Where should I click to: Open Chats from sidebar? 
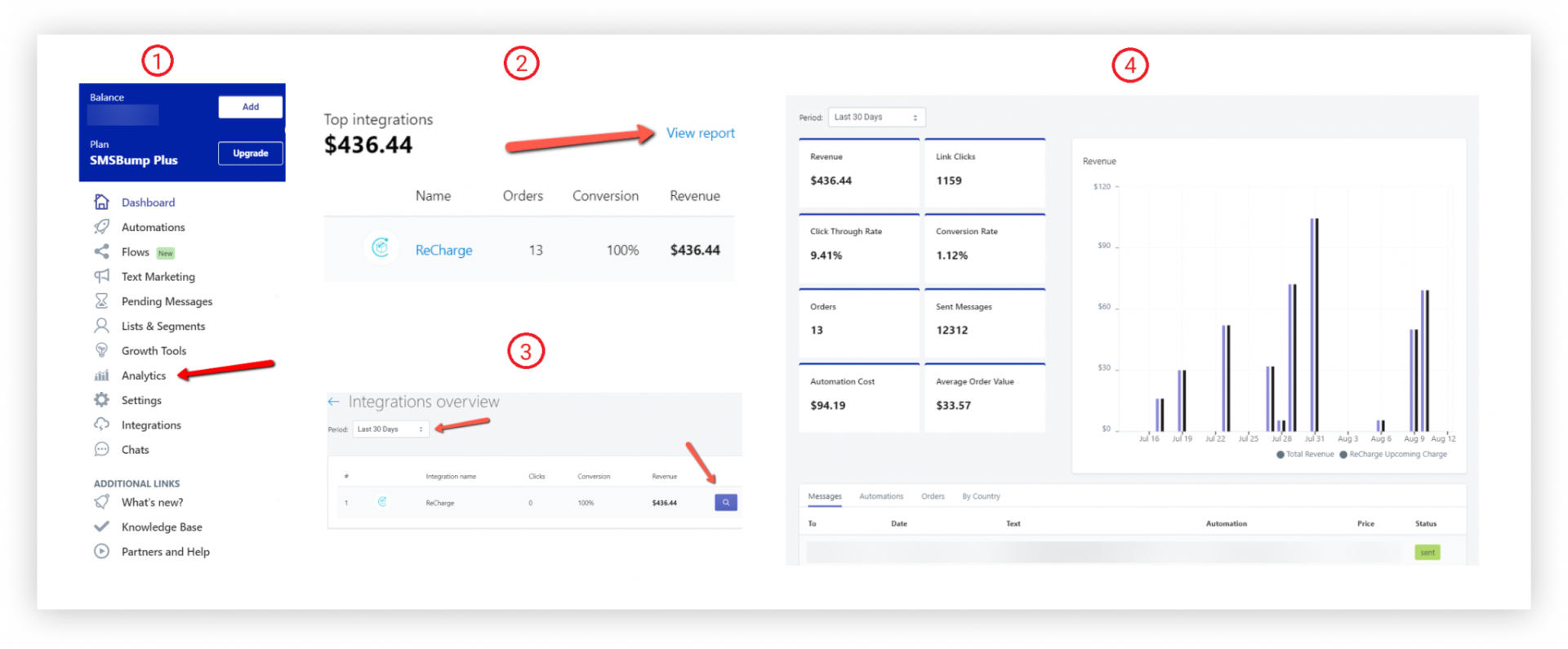point(135,450)
